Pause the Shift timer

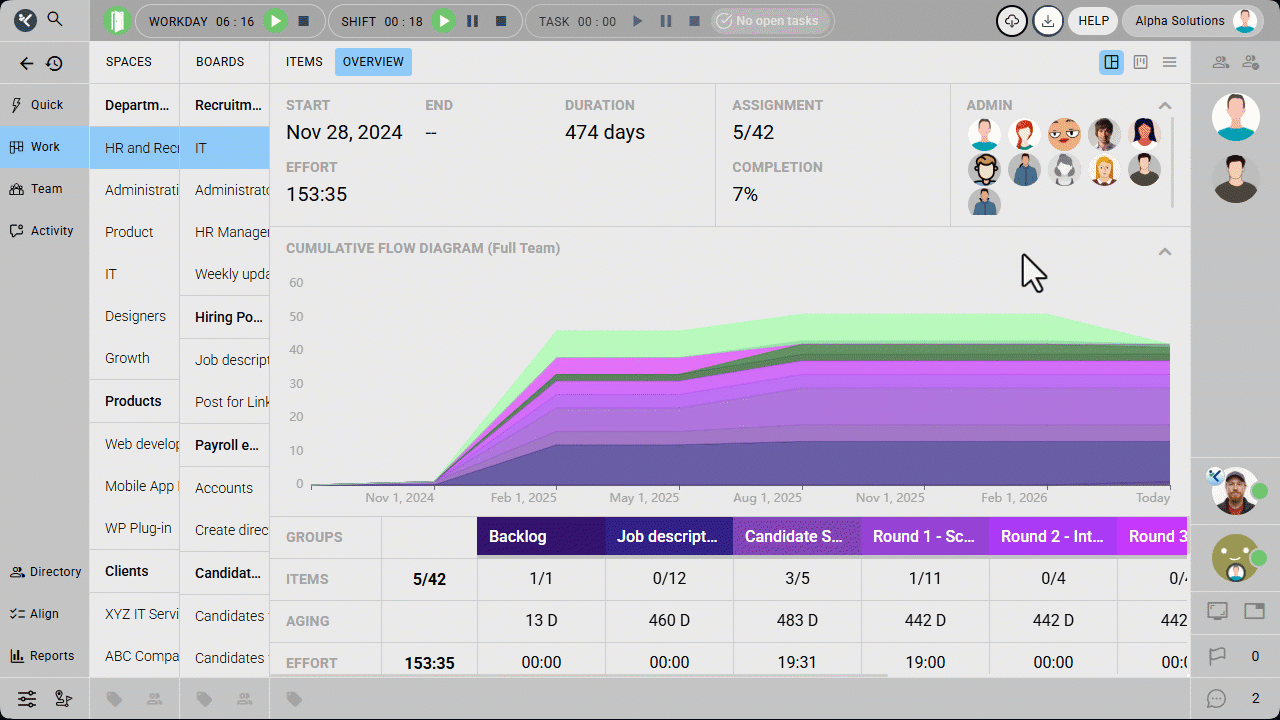(x=473, y=21)
